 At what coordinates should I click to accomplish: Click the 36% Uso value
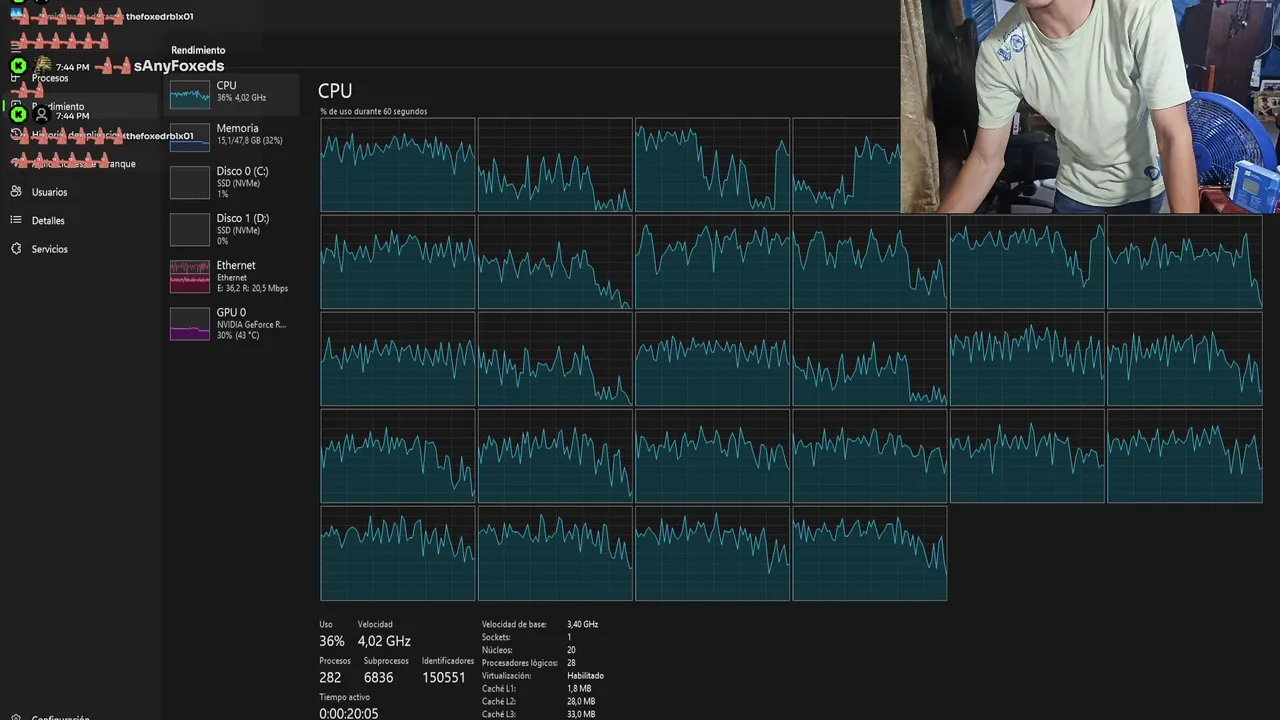[332, 641]
